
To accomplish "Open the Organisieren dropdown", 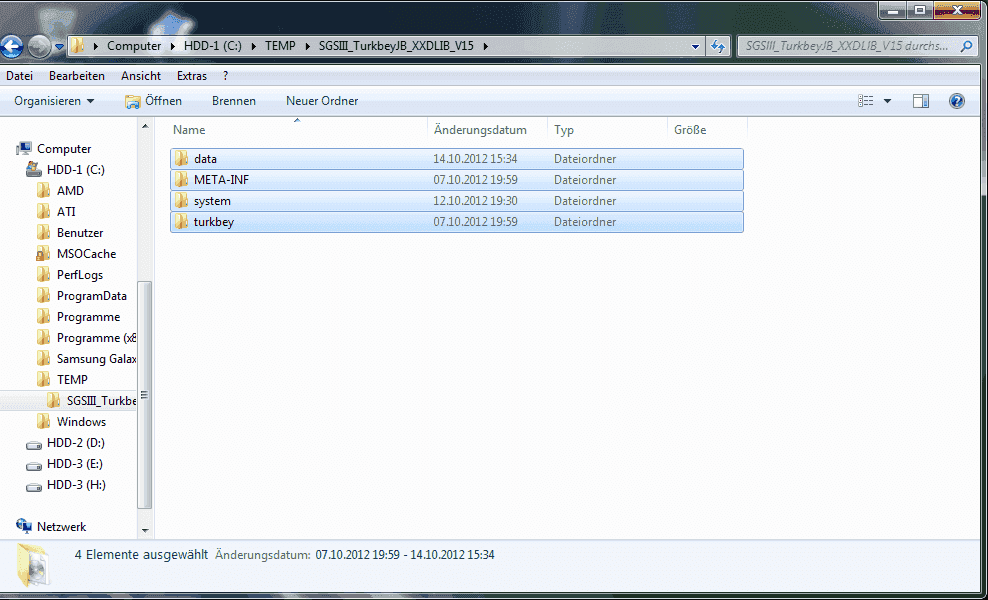I will coord(54,101).
